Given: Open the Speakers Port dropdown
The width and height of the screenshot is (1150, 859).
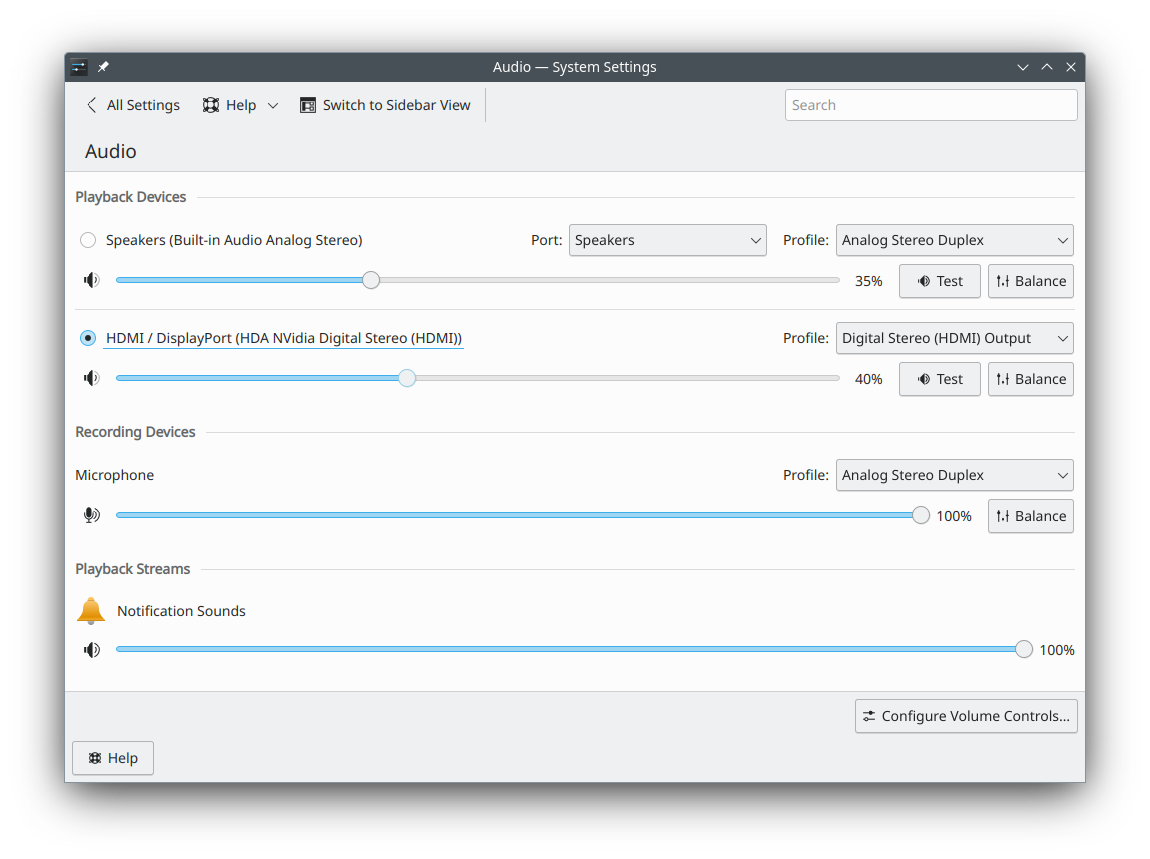Looking at the screenshot, I should tap(667, 240).
